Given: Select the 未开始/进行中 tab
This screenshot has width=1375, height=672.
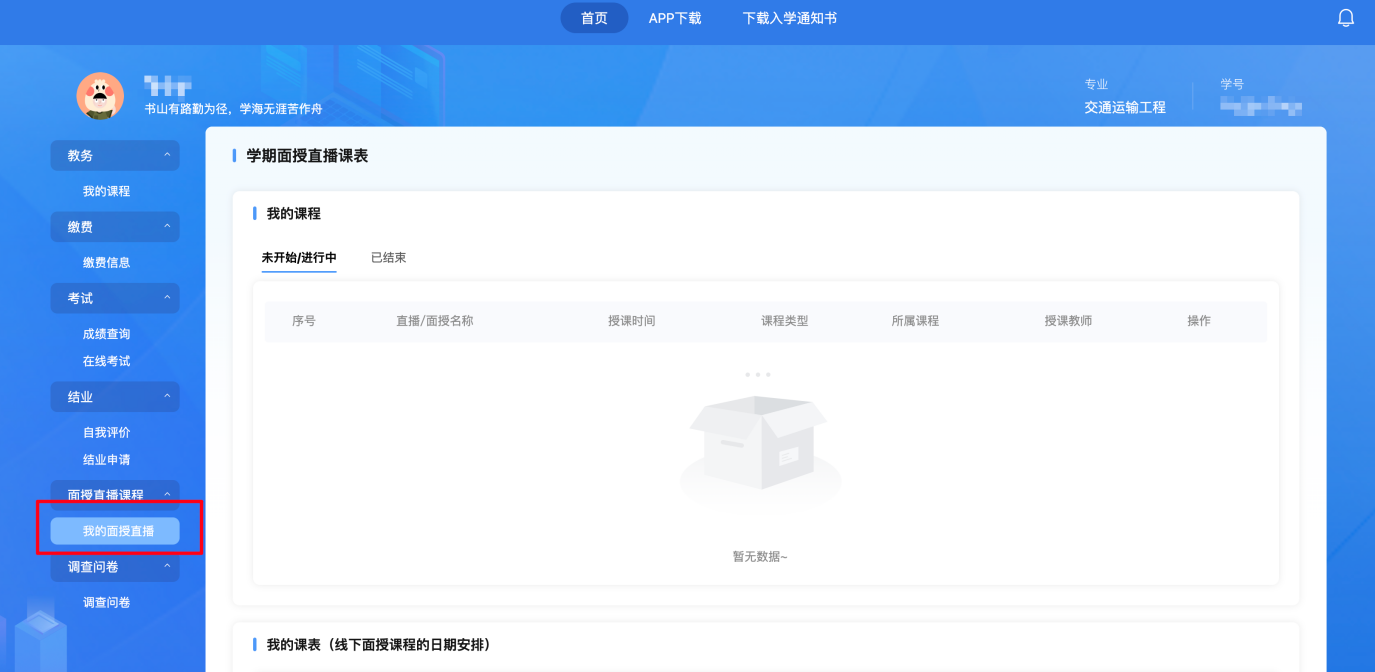Looking at the screenshot, I should [299, 258].
